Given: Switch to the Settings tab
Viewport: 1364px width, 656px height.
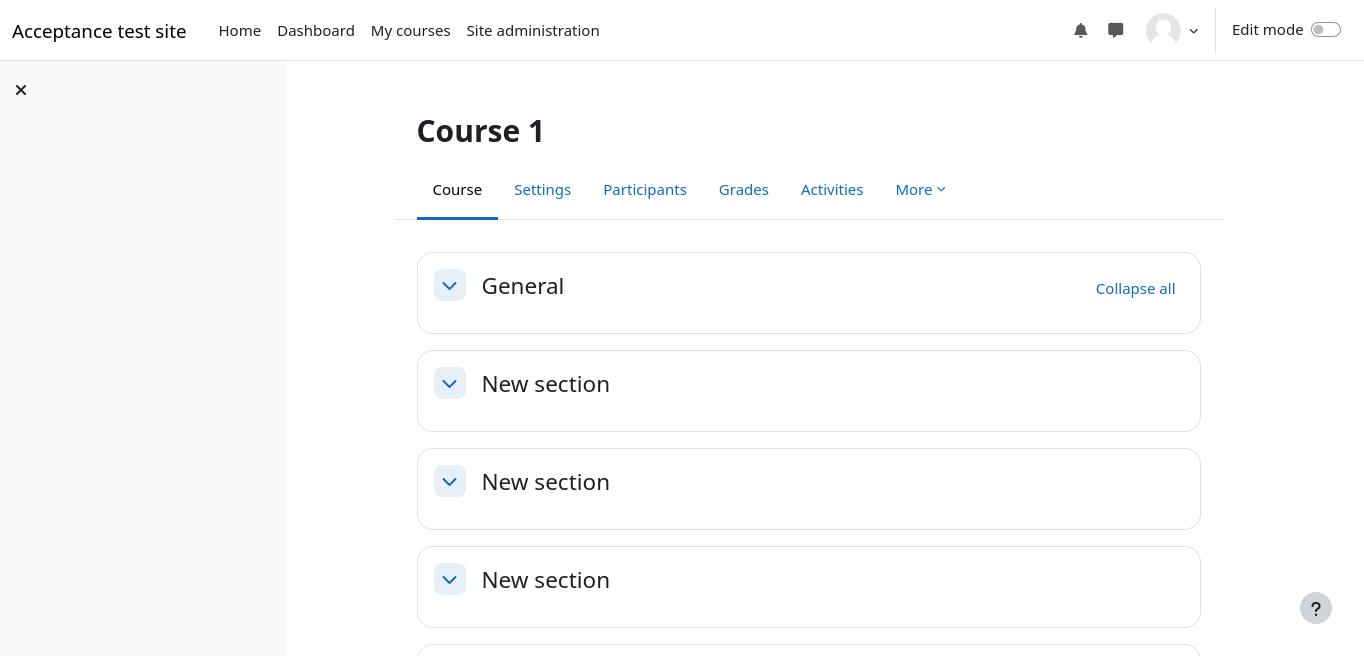Looking at the screenshot, I should [x=542, y=190].
